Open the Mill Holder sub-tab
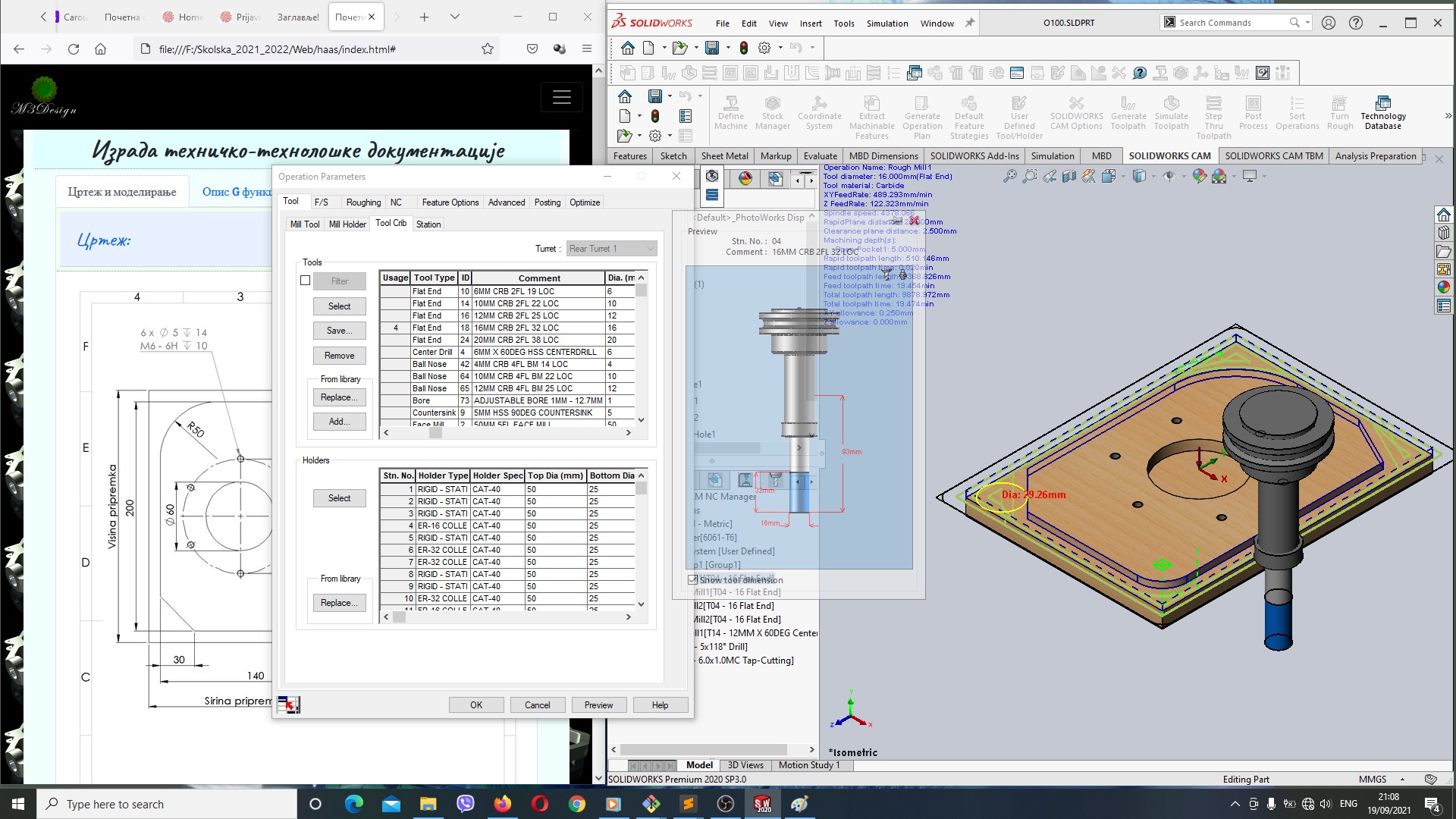The width and height of the screenshot is (1456, 819). click(x=347, y=224)
